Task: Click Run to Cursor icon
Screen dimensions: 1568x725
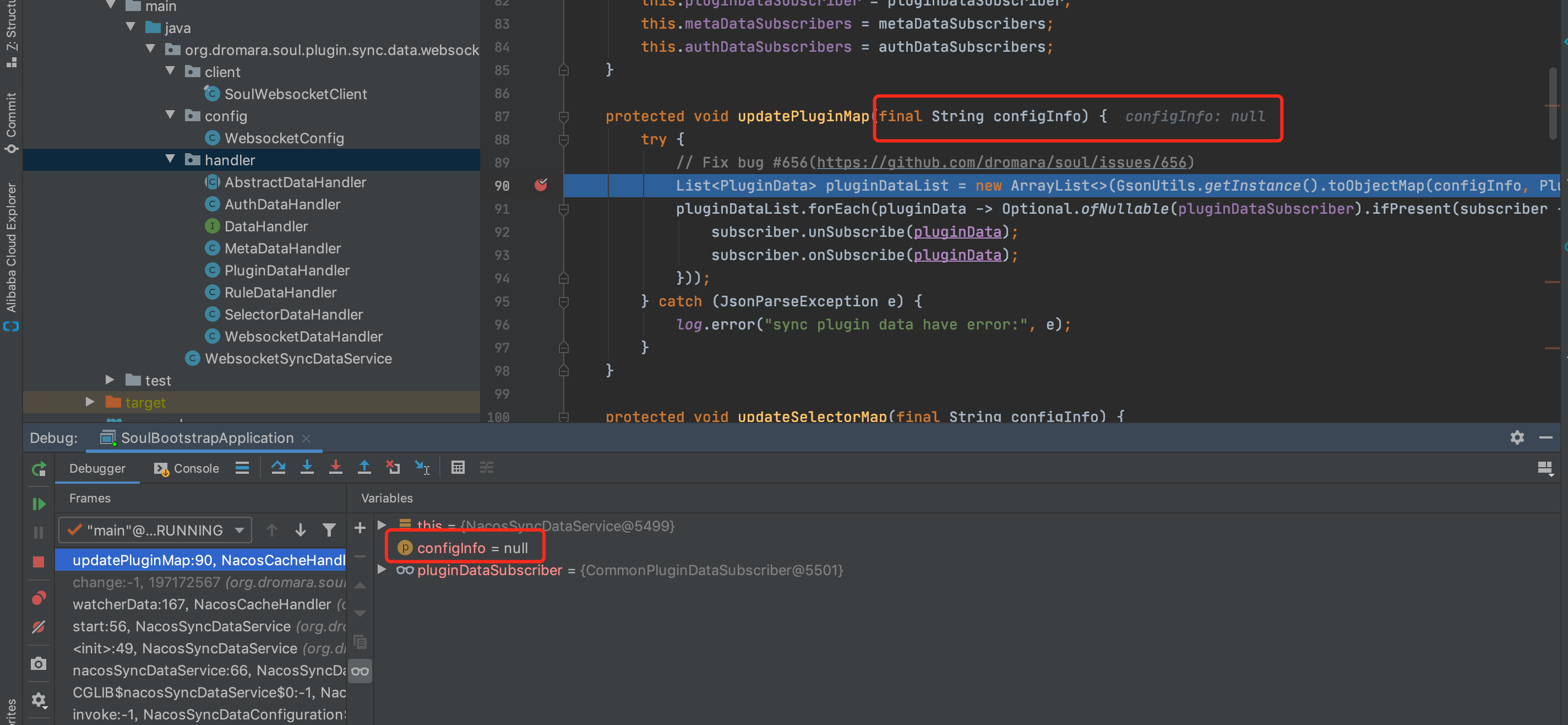Action: (422, 467)
